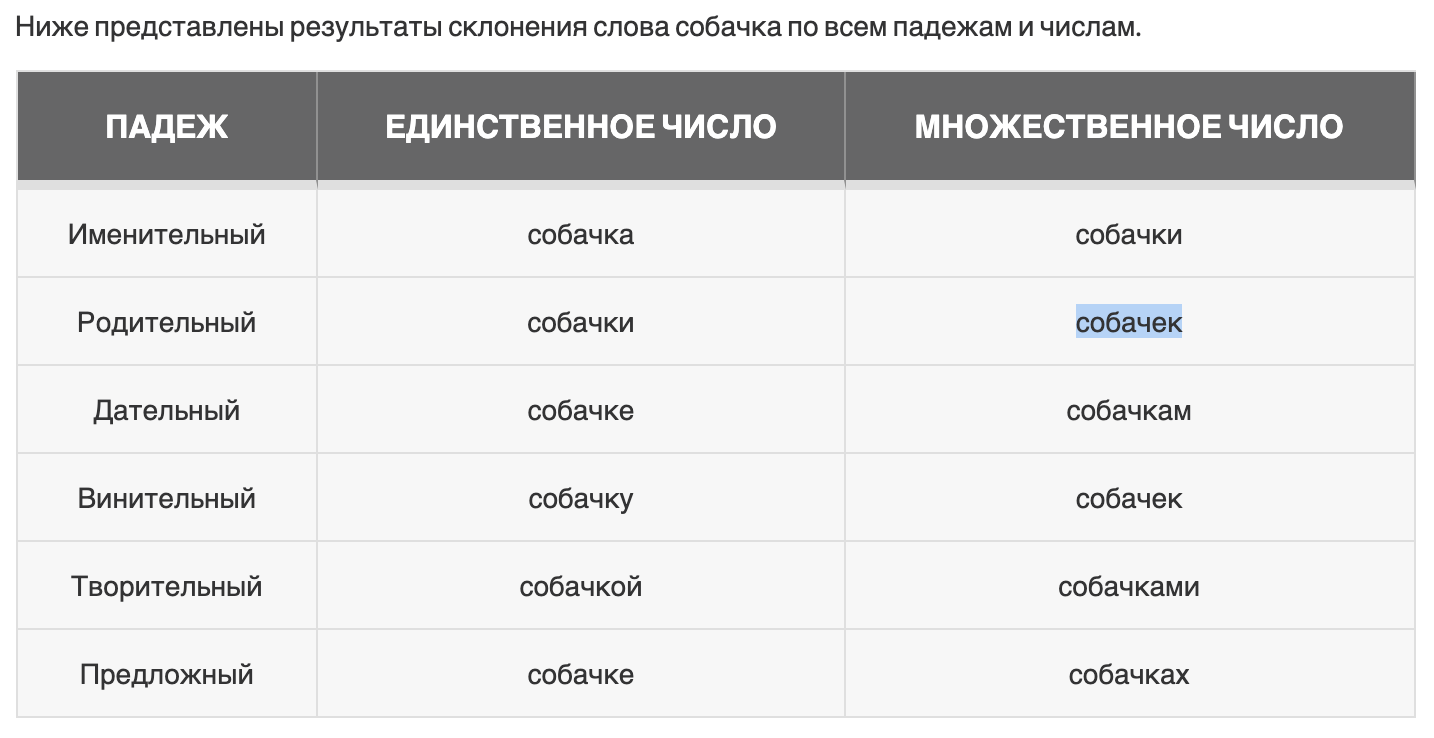Click the genitive singular собачки cell

[580, 323]
